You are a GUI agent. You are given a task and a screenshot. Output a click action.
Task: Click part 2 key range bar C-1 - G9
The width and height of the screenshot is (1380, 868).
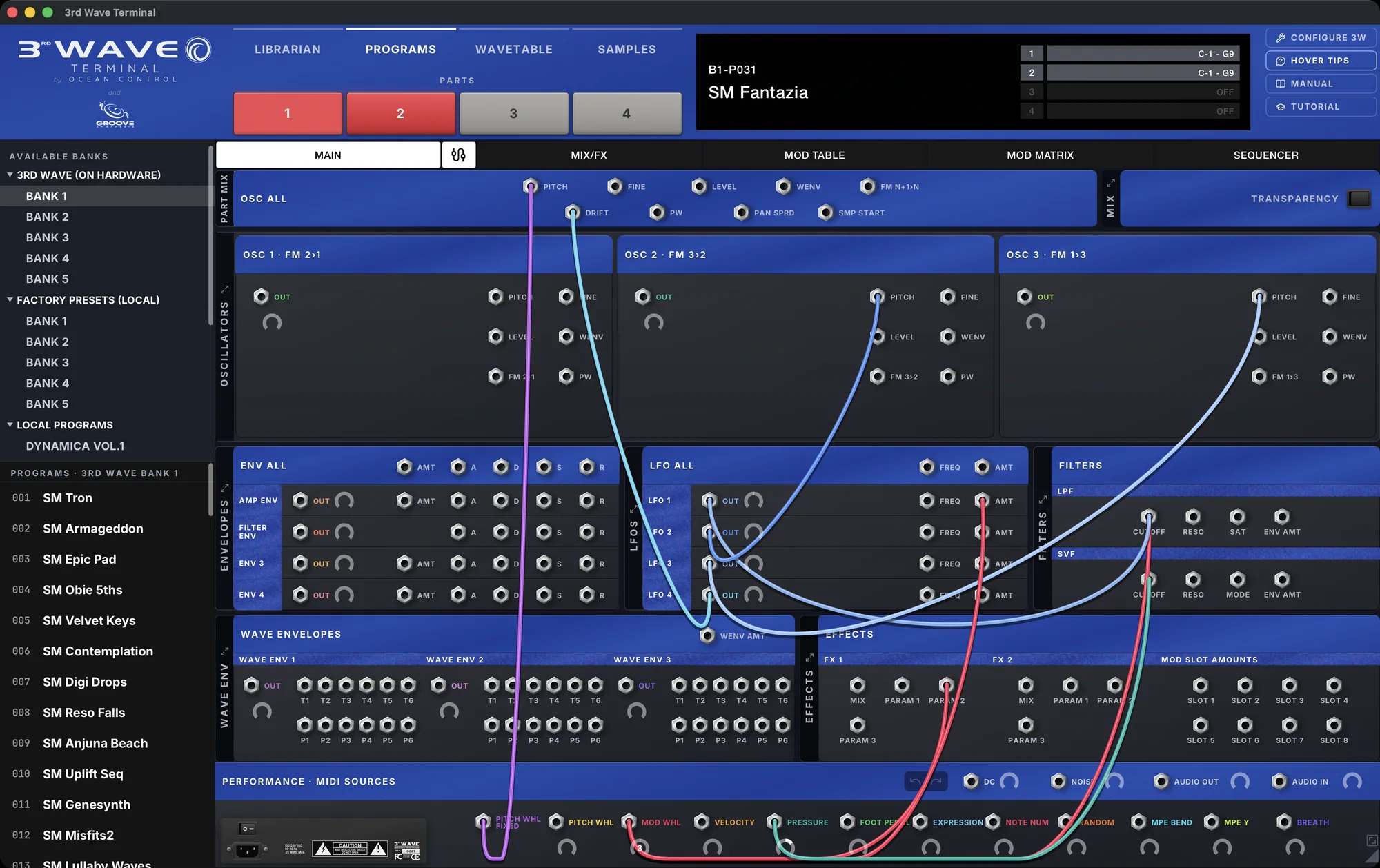[x=1143, y=72]
